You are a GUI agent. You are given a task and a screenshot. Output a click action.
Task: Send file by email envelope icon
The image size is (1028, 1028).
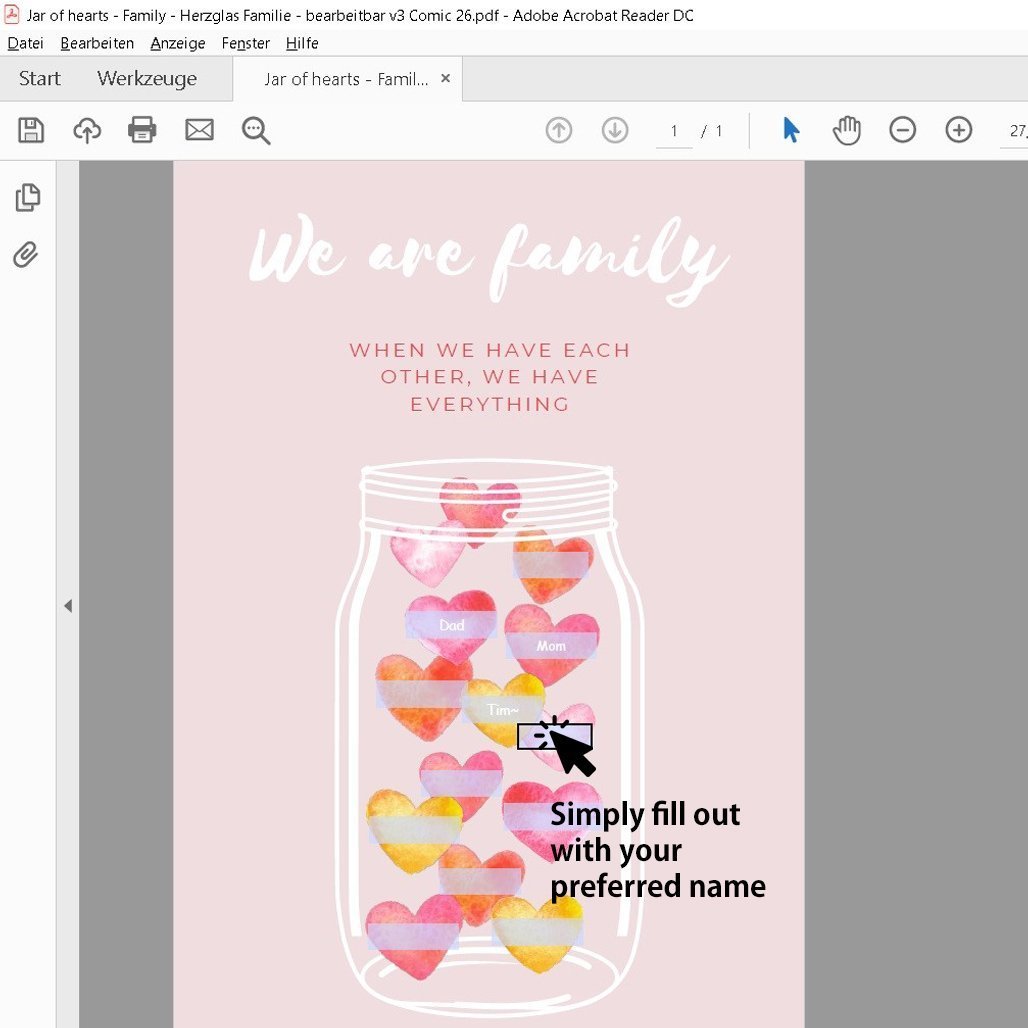pyautogui.click(x=199, y=130)
